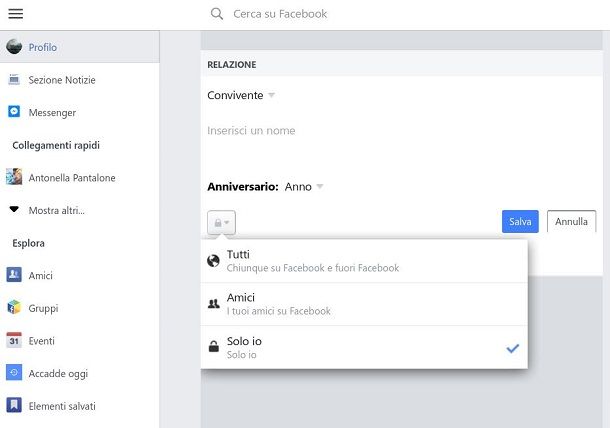Open Accadde oggi

click(x=58, y=374)
